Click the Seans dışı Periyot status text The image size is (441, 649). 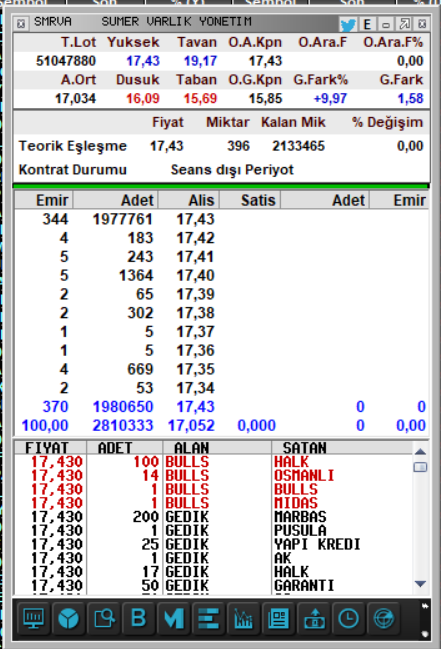point(232,170)
